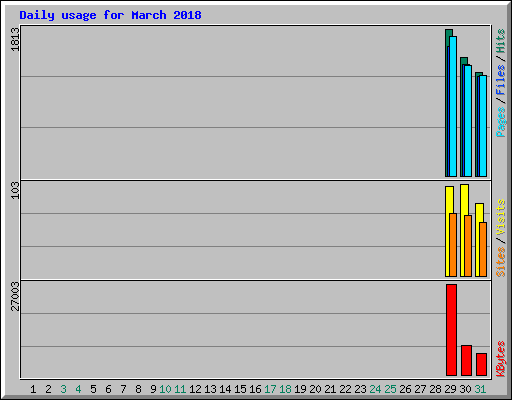Click the yellow visits bar for day 31
512x400 pixels.
pyautogui.click(x=478, y=240)
